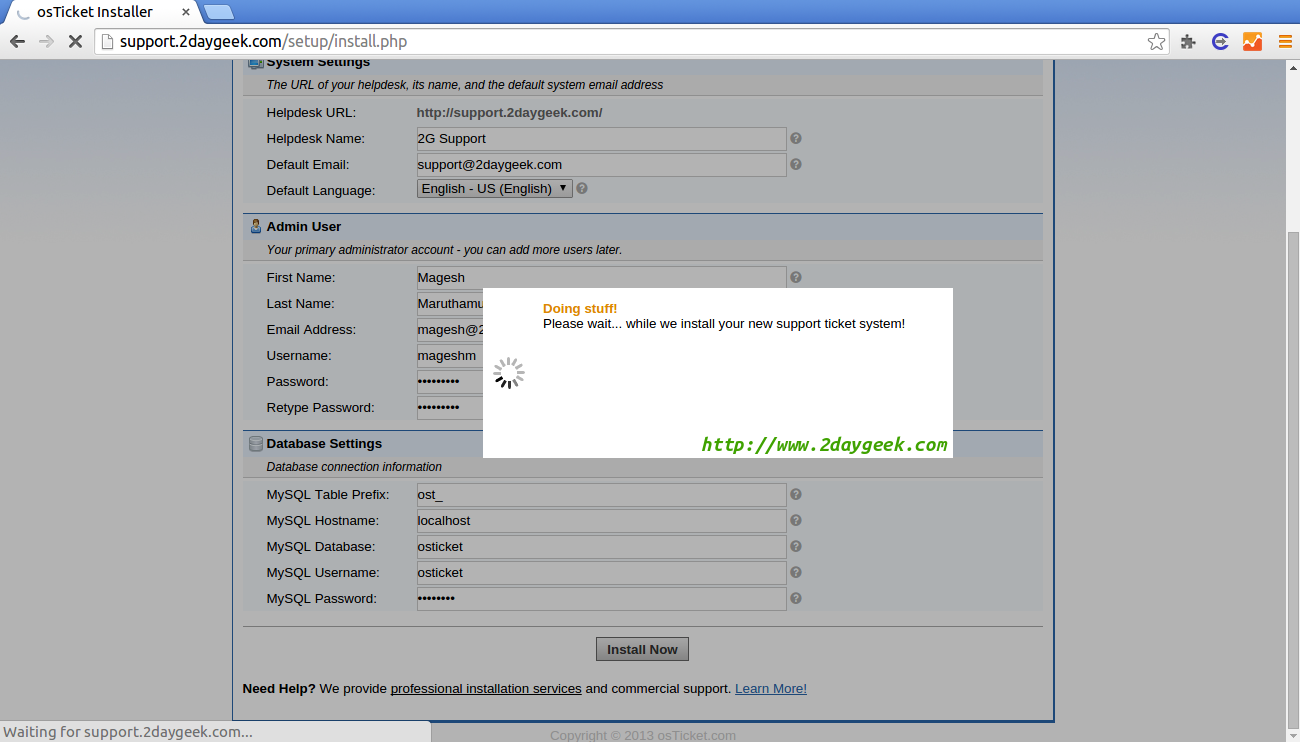
Task: Click the Last Name field
Action: [x=450, y=304]
